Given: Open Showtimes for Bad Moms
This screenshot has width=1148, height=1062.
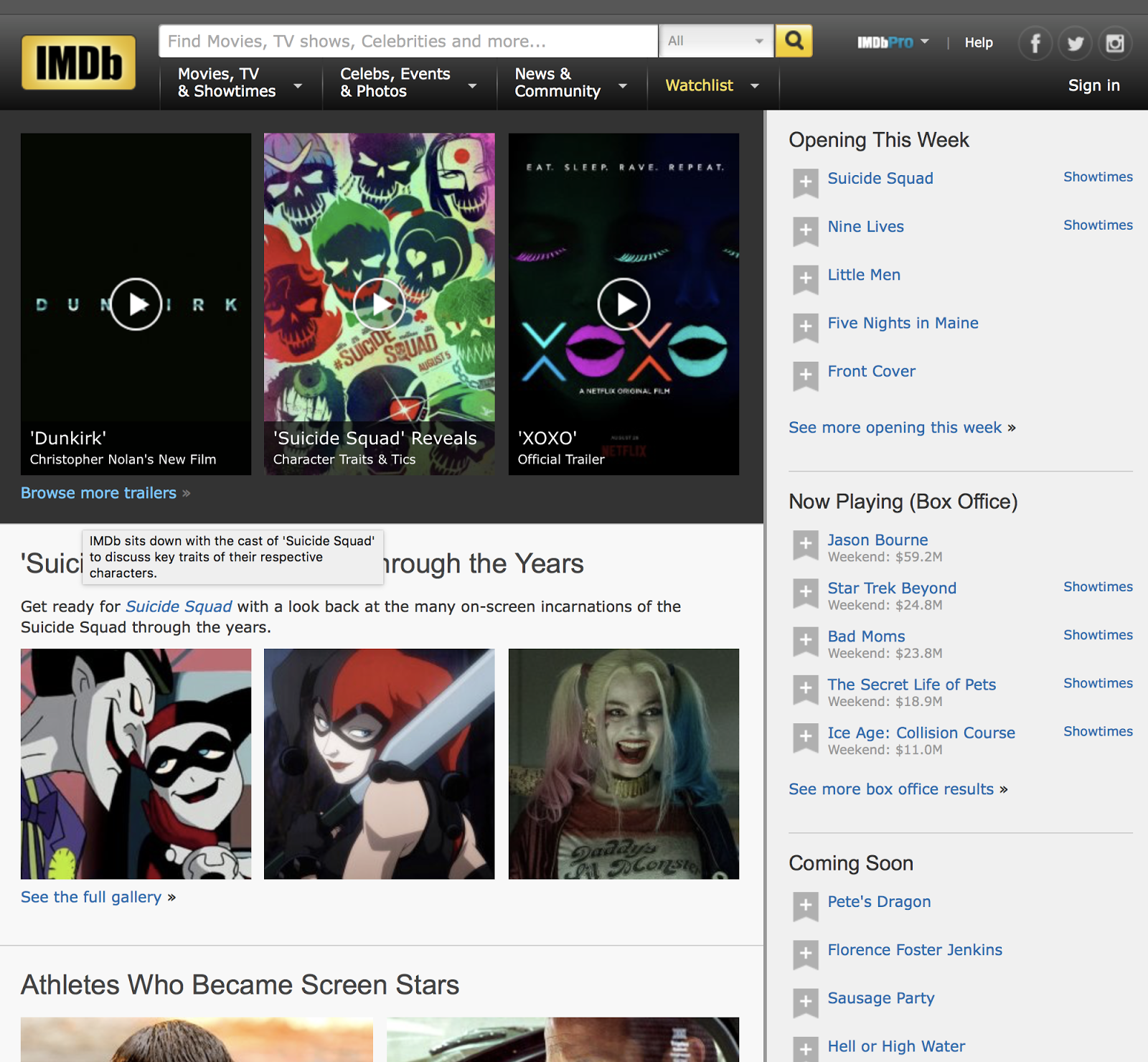Looking at the screenshot, I should [x=1098, y=634].
